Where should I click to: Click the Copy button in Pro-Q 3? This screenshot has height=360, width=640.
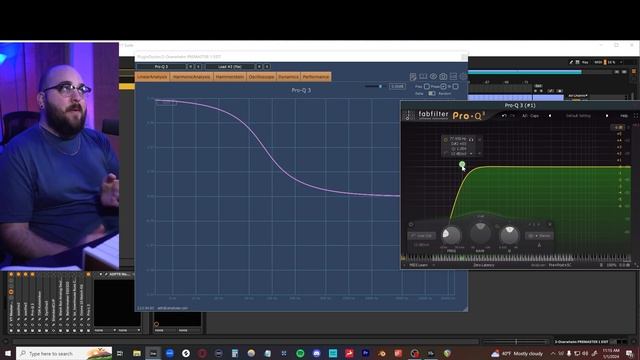coord(534,116)
